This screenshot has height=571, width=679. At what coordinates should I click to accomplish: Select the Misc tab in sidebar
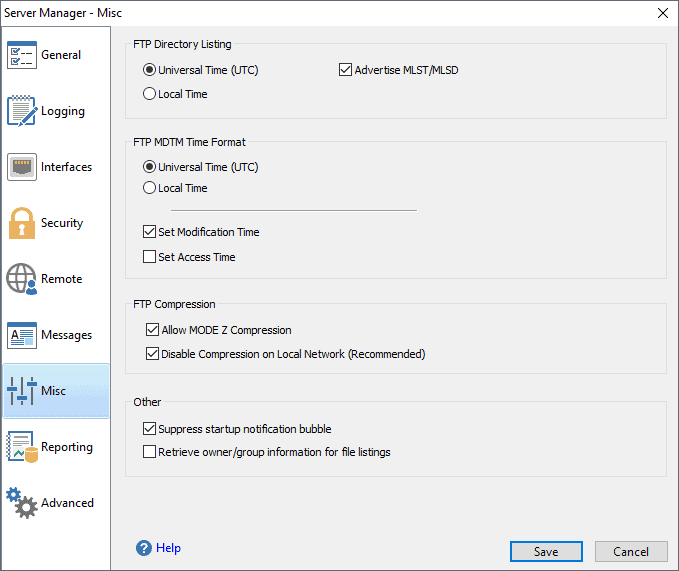(56, 391)
